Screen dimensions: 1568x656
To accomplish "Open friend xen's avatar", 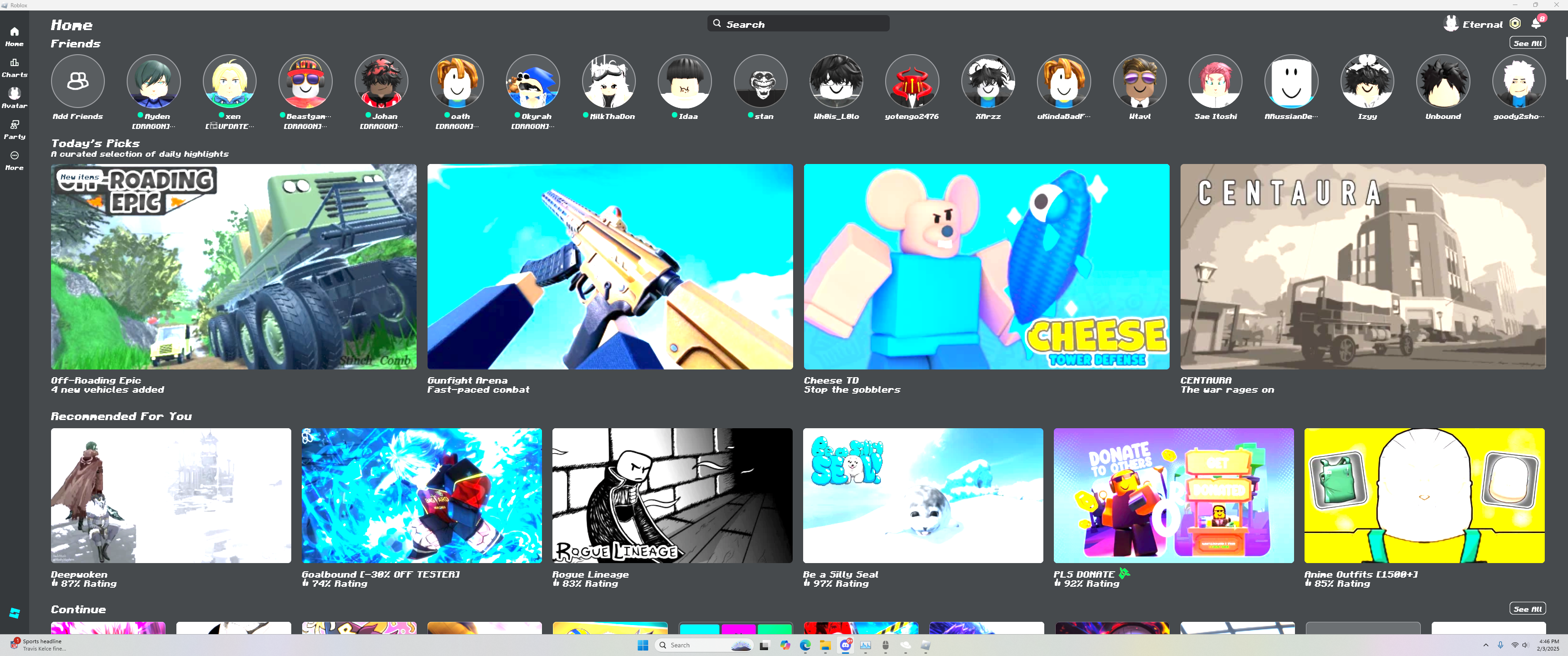I will 229,81.
